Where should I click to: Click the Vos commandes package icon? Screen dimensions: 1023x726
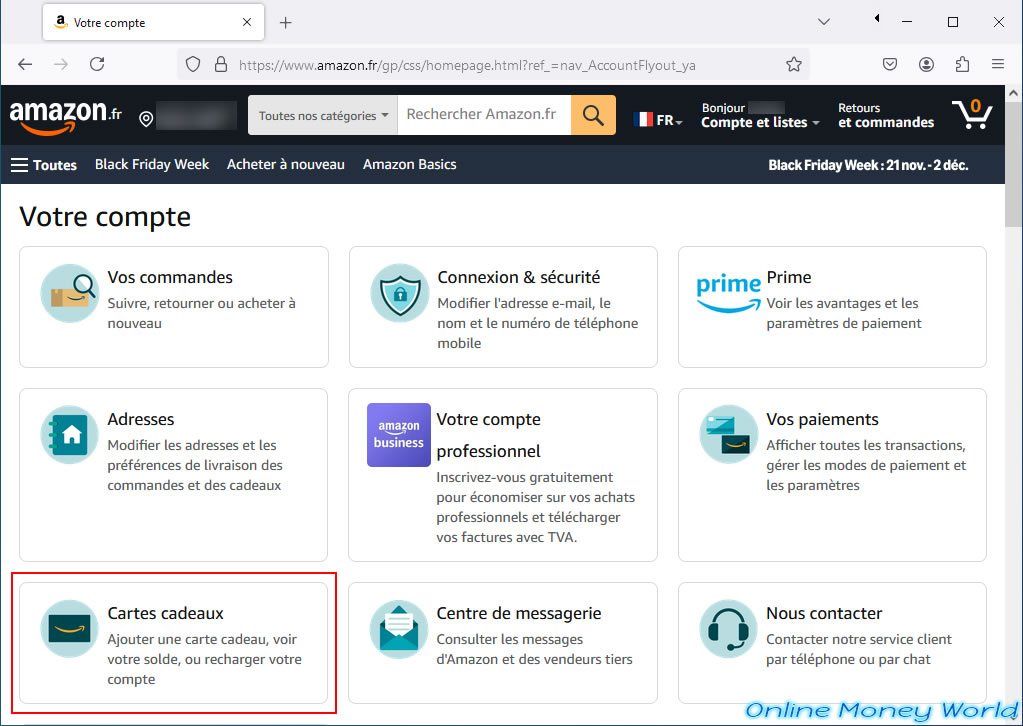coord(70,293)
